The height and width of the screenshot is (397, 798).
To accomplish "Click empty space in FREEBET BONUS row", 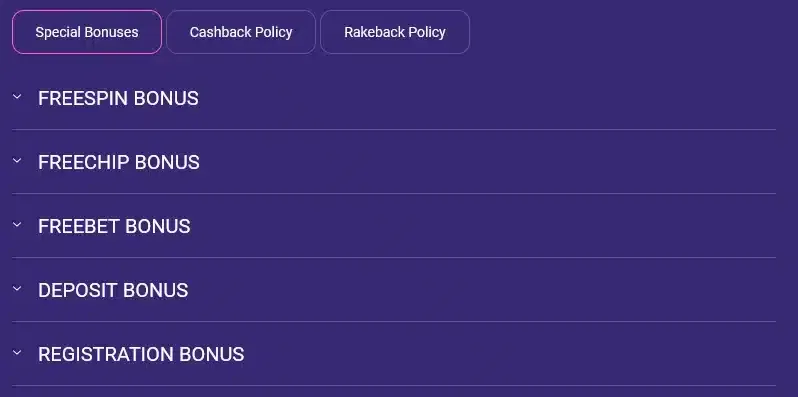I will coord(483,226).
